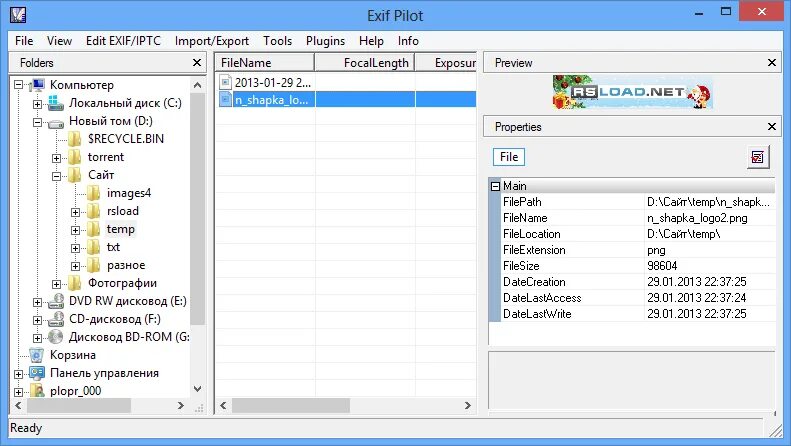Open the View menu

(x=59, y=41)
